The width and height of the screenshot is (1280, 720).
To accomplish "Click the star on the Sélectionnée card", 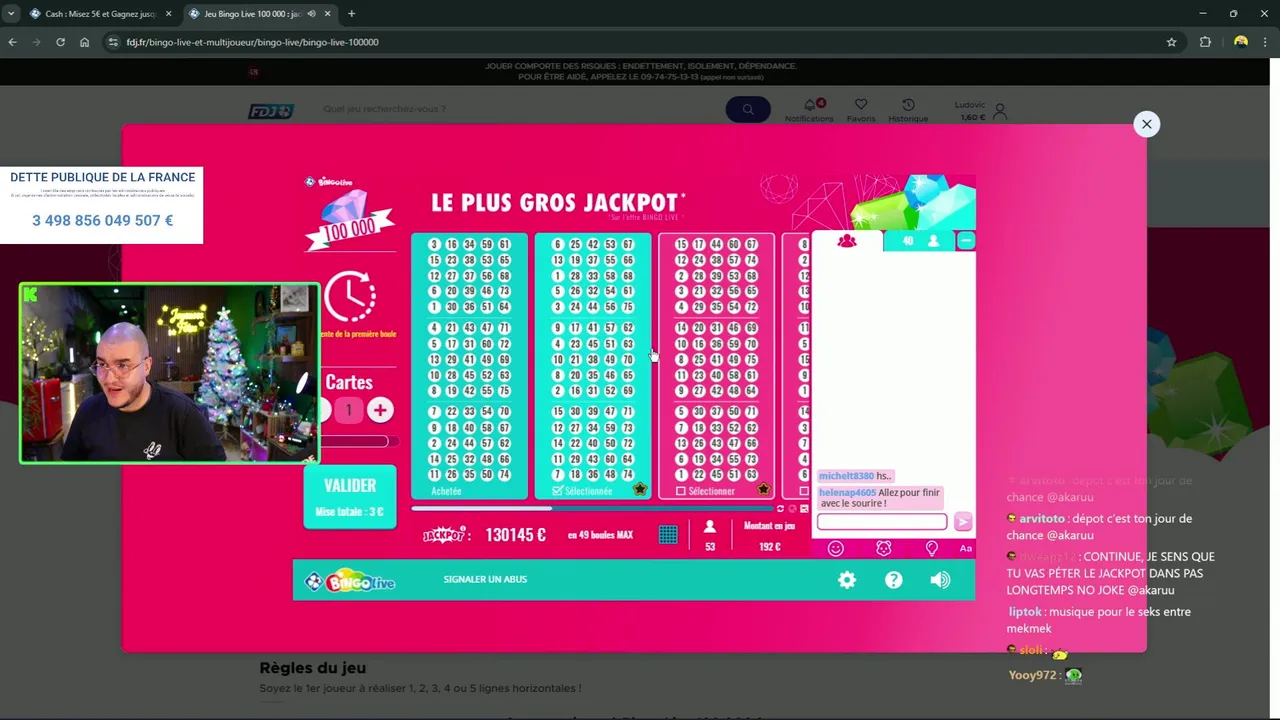I will click(640, 490).
